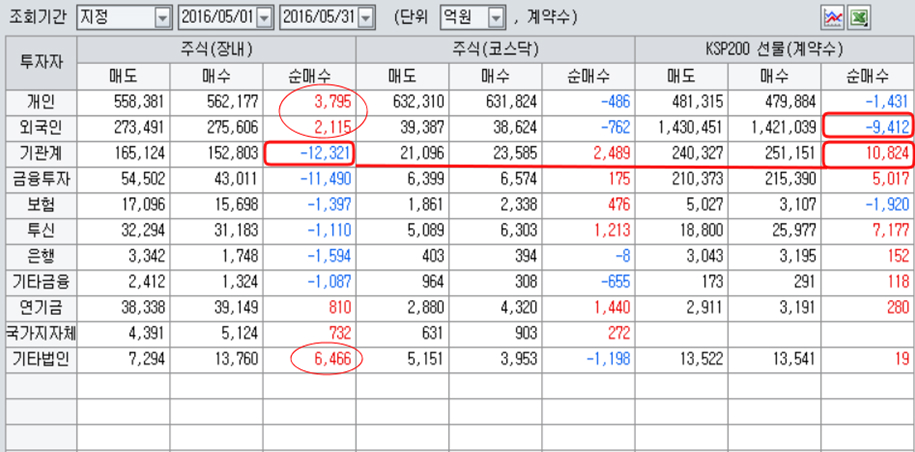Viewport: 915px width, 452px height.
Task: Click the boxed 10,824 futures net cell
Action: point(868,153)
